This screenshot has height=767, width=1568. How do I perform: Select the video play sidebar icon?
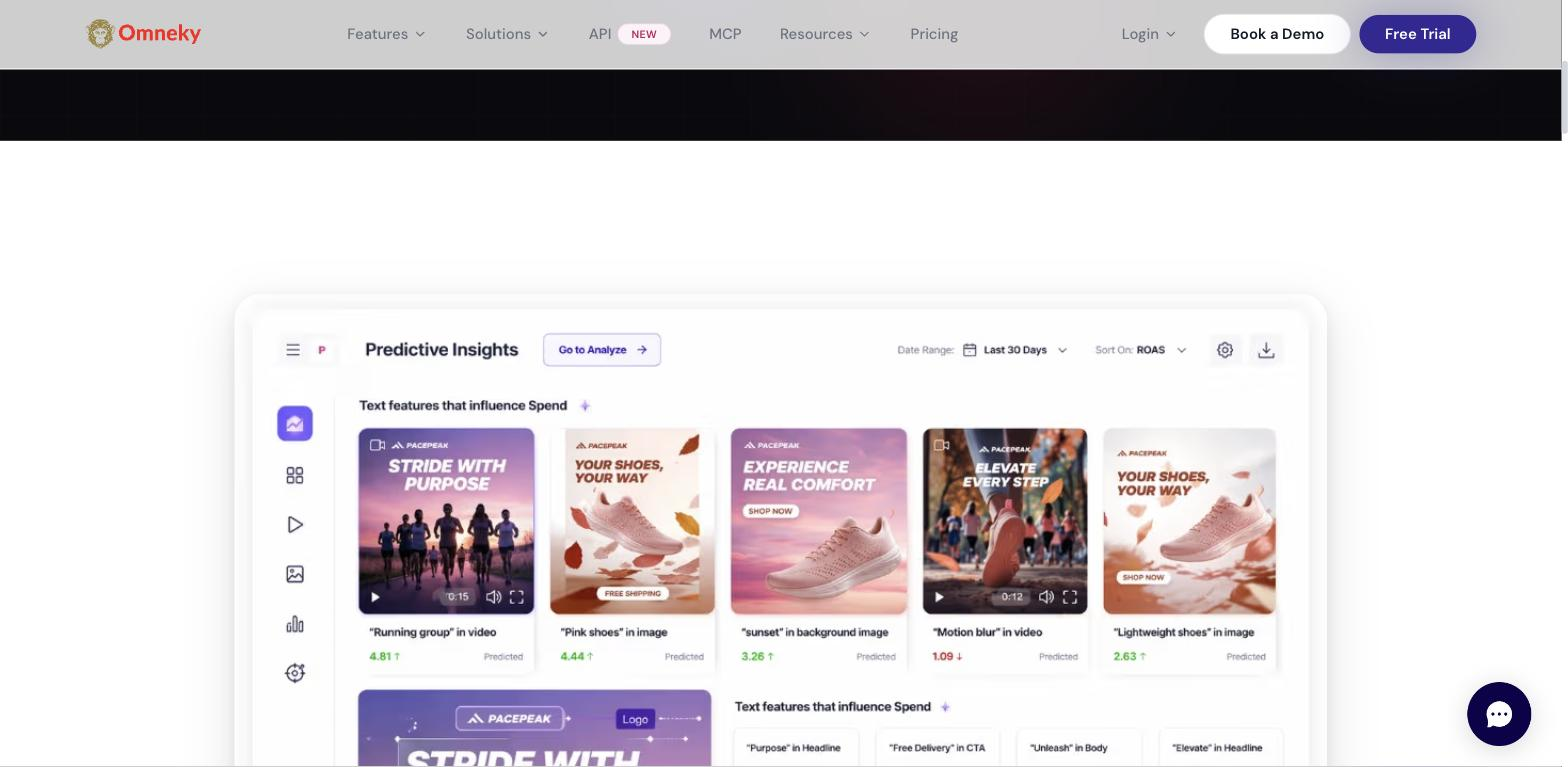pos(295,525)
